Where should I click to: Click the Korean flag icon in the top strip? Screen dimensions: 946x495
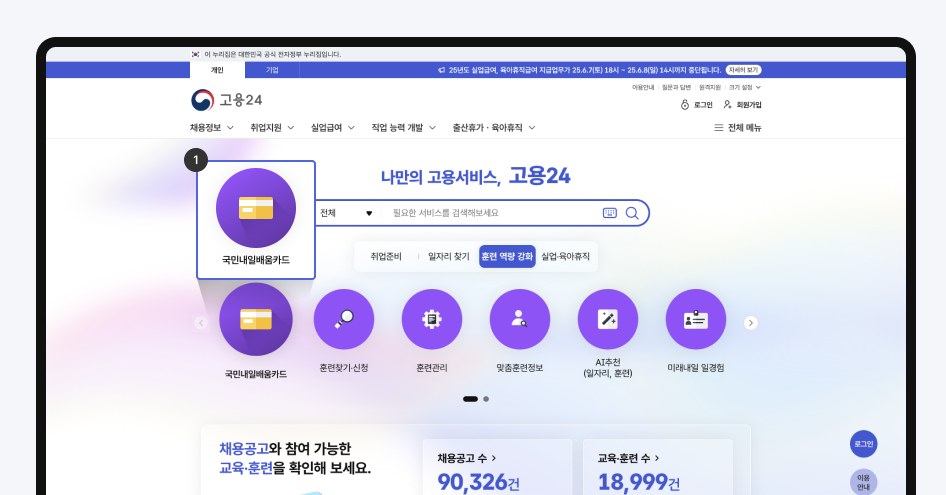(195, 54)
